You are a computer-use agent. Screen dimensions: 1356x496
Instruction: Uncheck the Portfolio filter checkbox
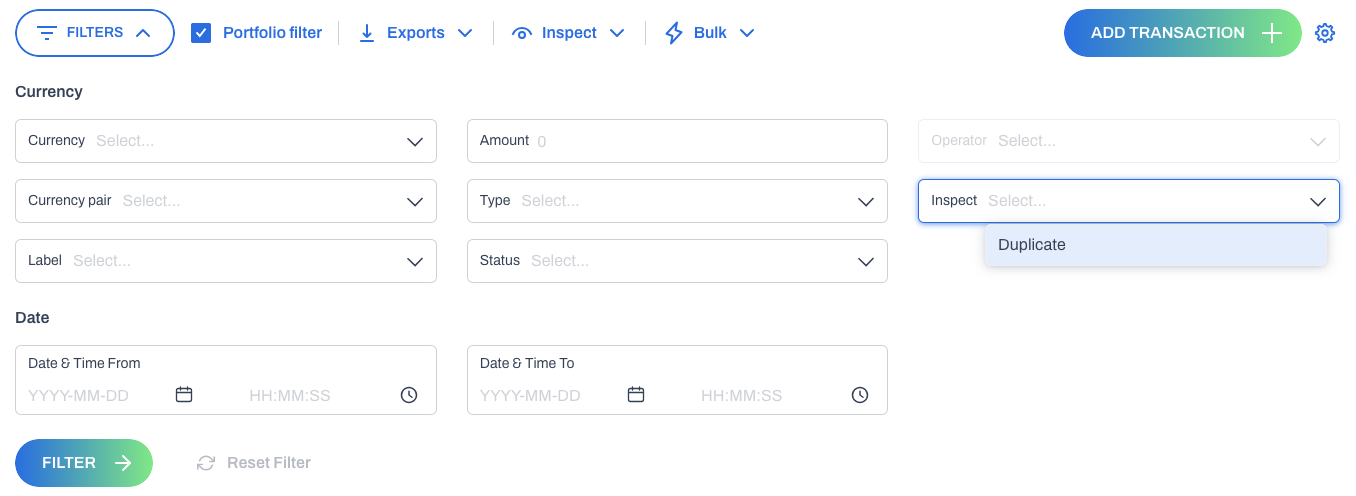pos(201,33)
